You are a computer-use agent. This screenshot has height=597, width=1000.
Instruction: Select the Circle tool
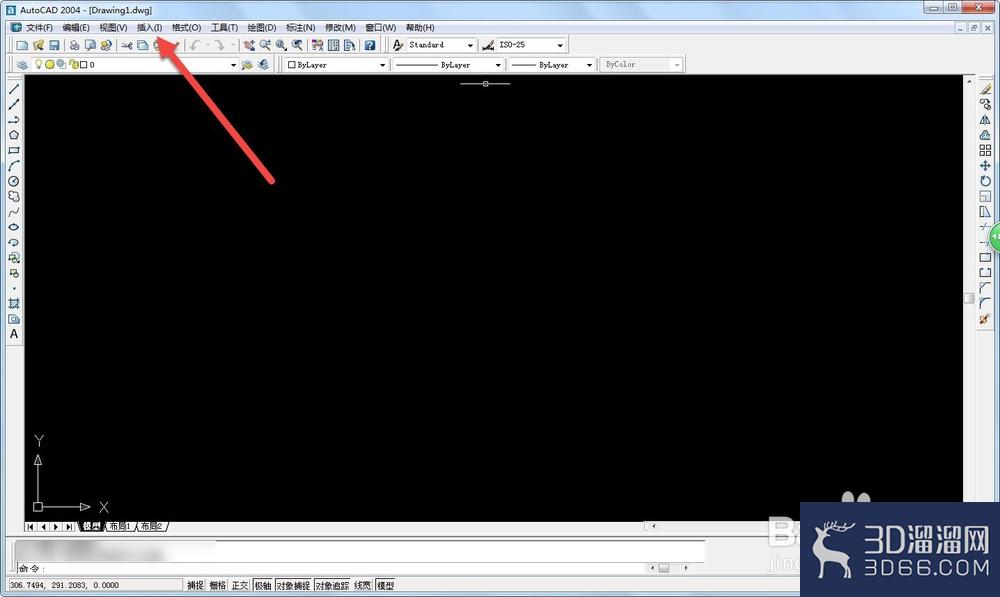[x=13, y=181]
